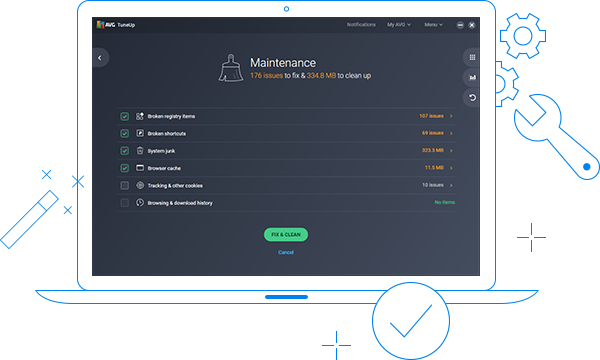Viewport: 600px width, 360px height.
Task: Click the Maintenance heading
Action: pyautogui.click(x=283, y=63)
